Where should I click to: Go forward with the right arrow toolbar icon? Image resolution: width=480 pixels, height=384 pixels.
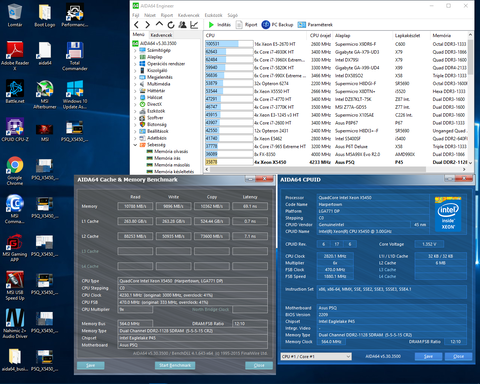148,25
